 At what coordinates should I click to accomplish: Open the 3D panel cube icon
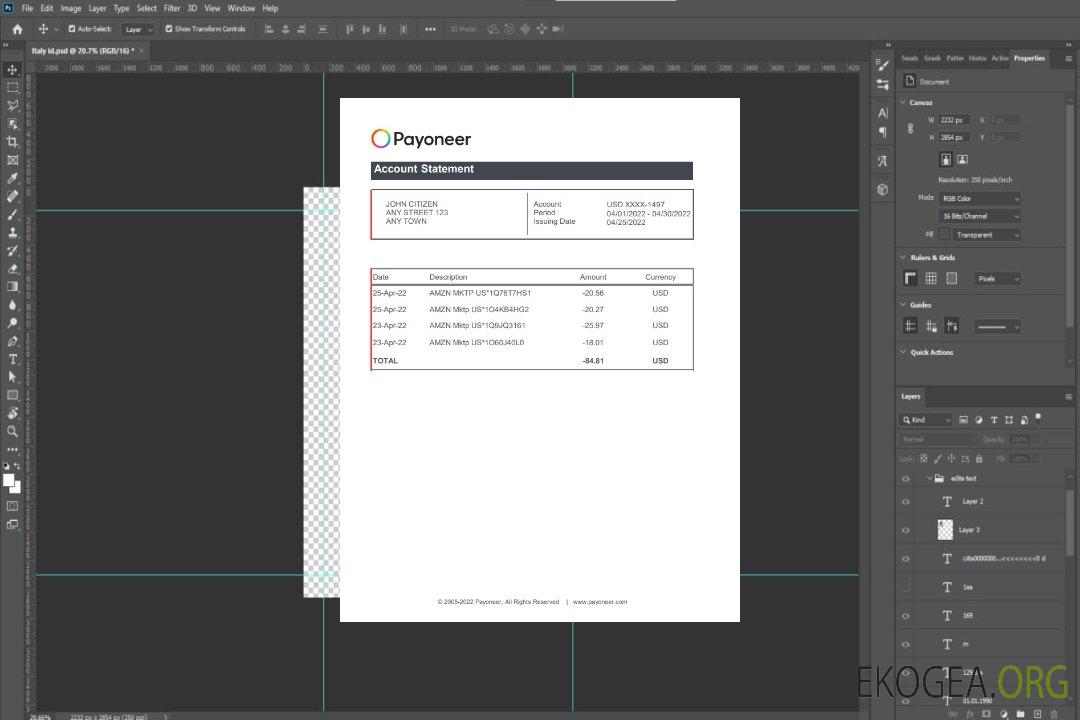[883, 189]
